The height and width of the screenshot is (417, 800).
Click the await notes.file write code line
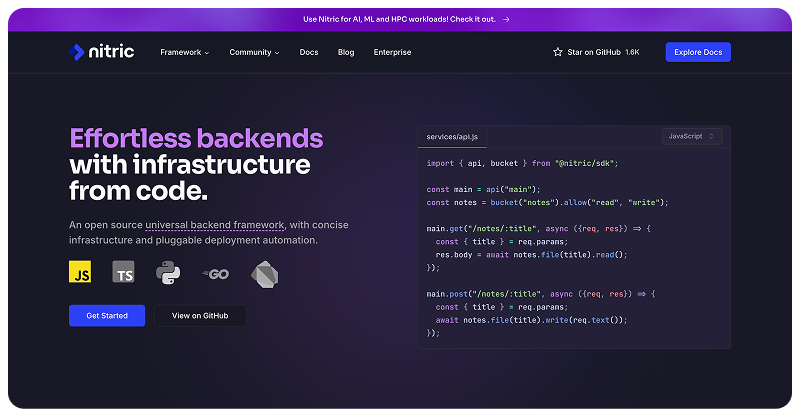coord(531,320)
